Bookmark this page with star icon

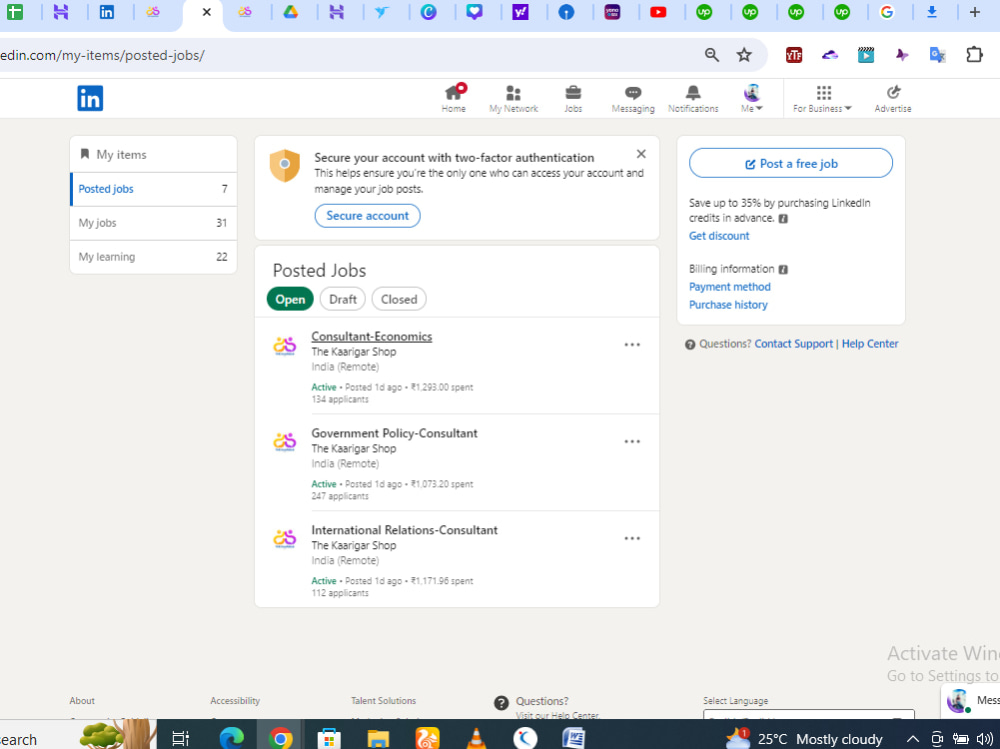point(744,55)
